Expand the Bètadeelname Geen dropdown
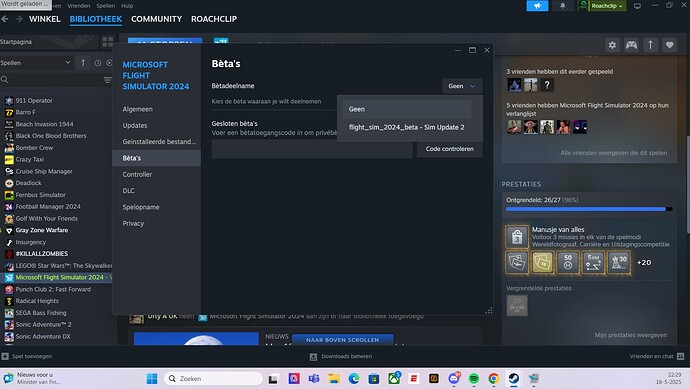Viewport: 690px width, 389px height. point(462,86)
